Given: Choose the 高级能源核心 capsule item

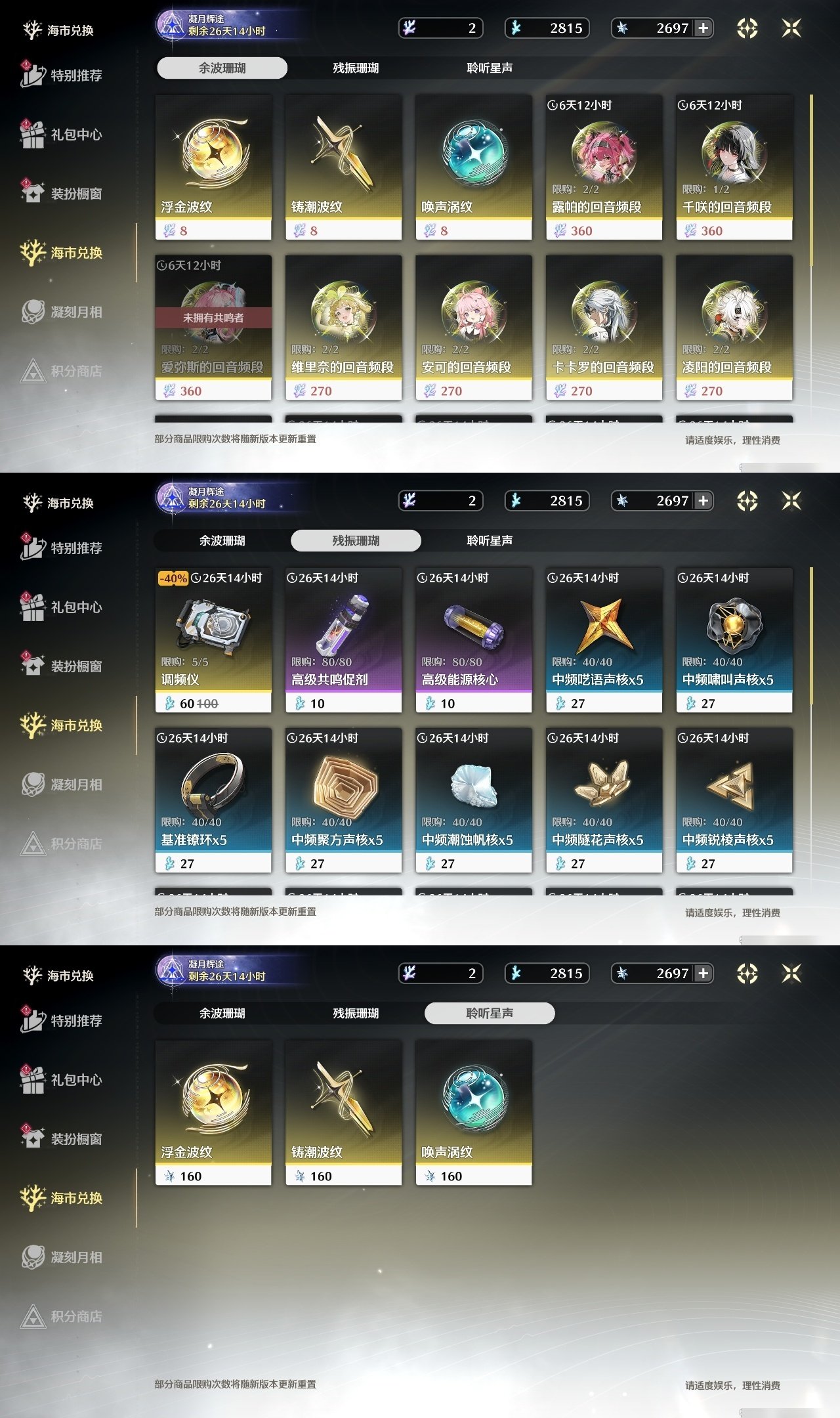Looking at the screenshot, I should coord(474,640).
